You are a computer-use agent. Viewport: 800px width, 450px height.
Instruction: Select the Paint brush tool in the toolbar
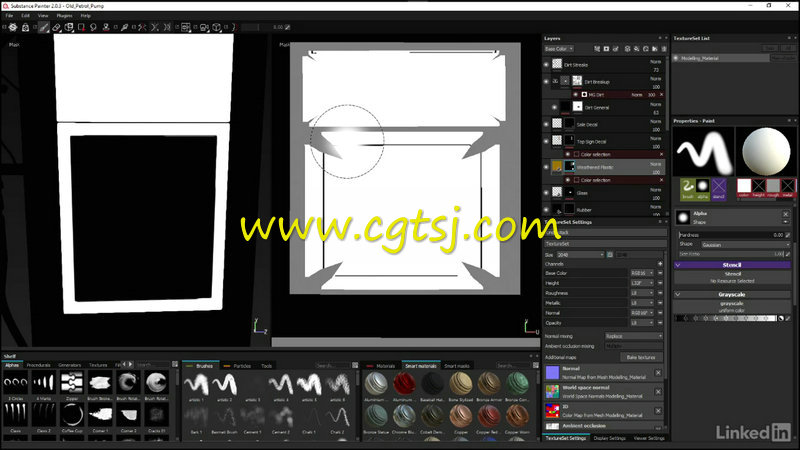coord(44,27)
